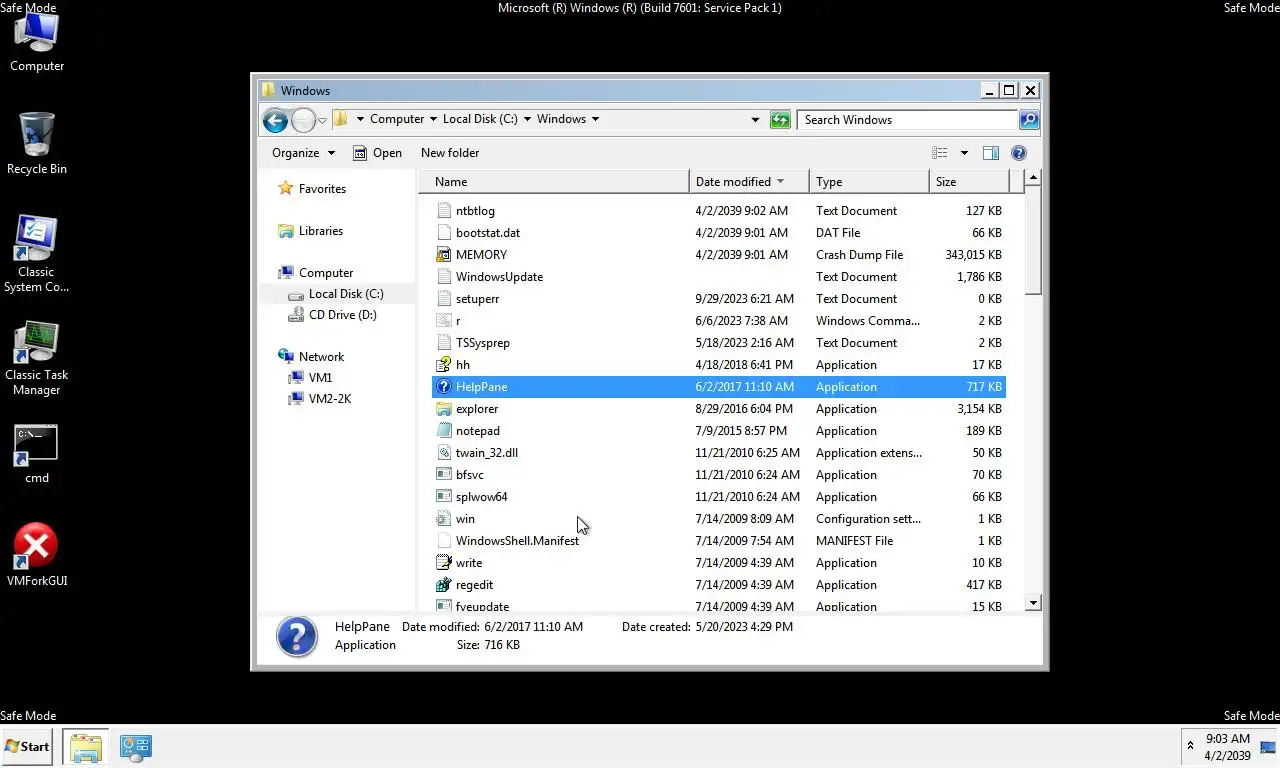Sort the list by Type column
This screenshot has width=1280, height=768.
coord(869,182)
